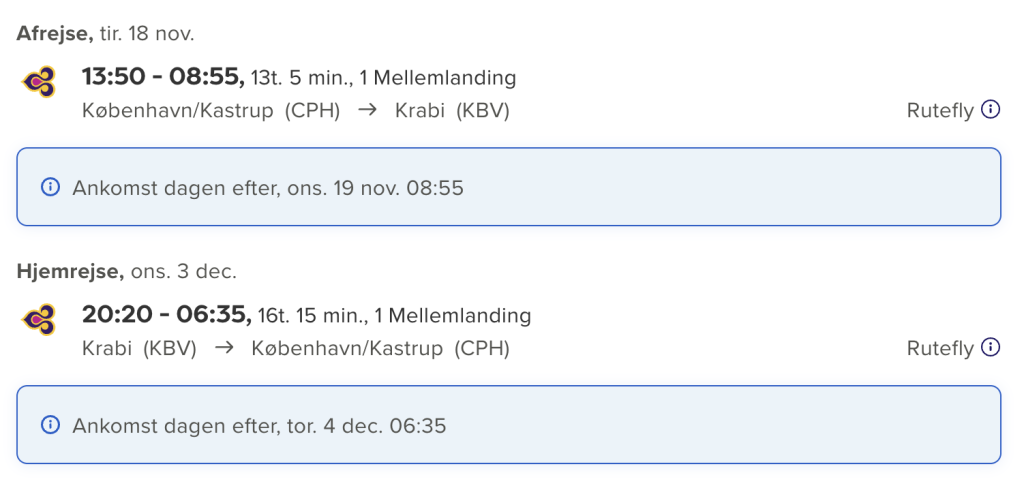Open info icon next to return Rutefly
The width and height of the screenshot is (1024, 488).
point(991,348)
